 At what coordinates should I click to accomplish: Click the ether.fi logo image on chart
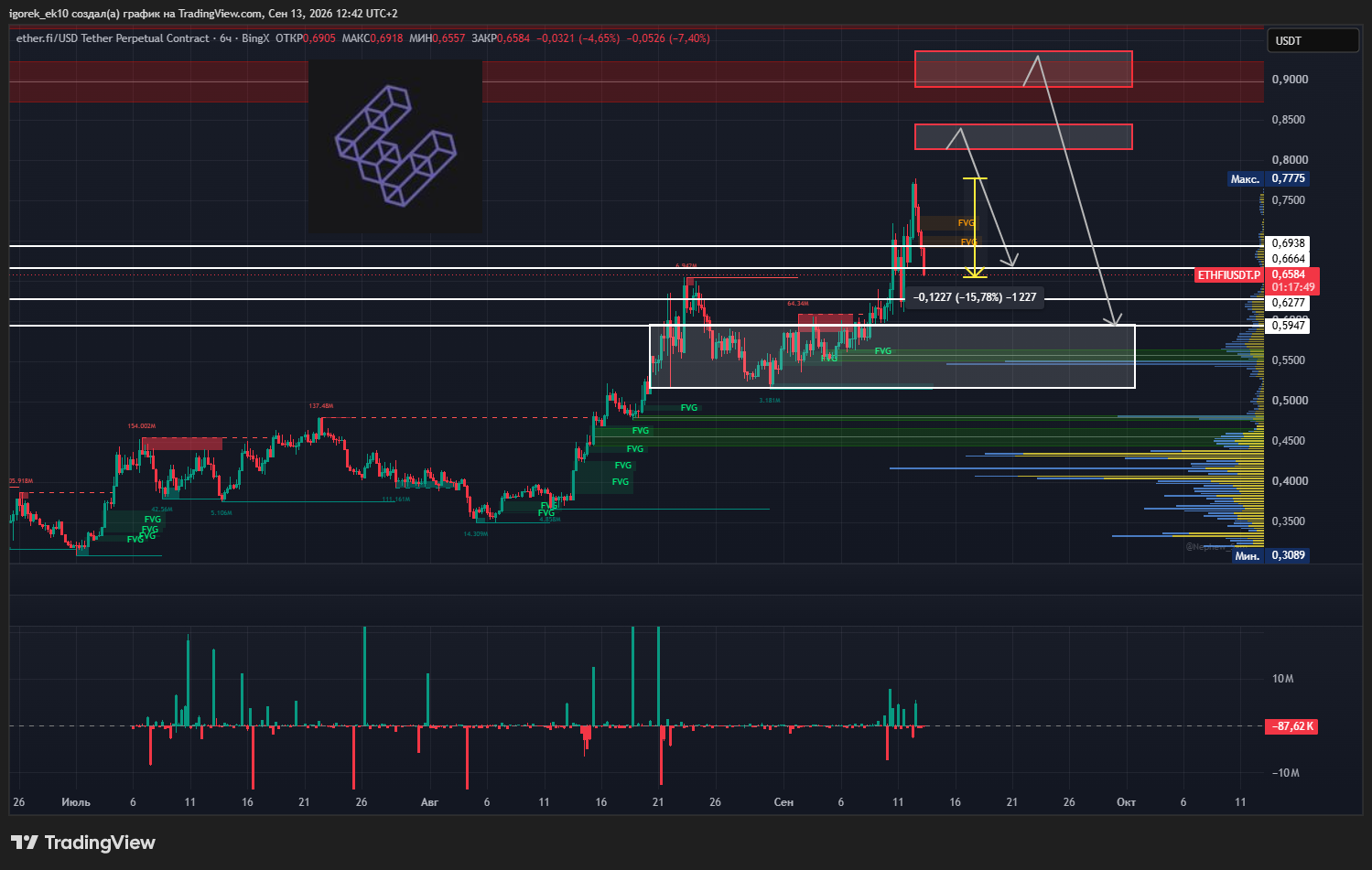coord(395,146)
